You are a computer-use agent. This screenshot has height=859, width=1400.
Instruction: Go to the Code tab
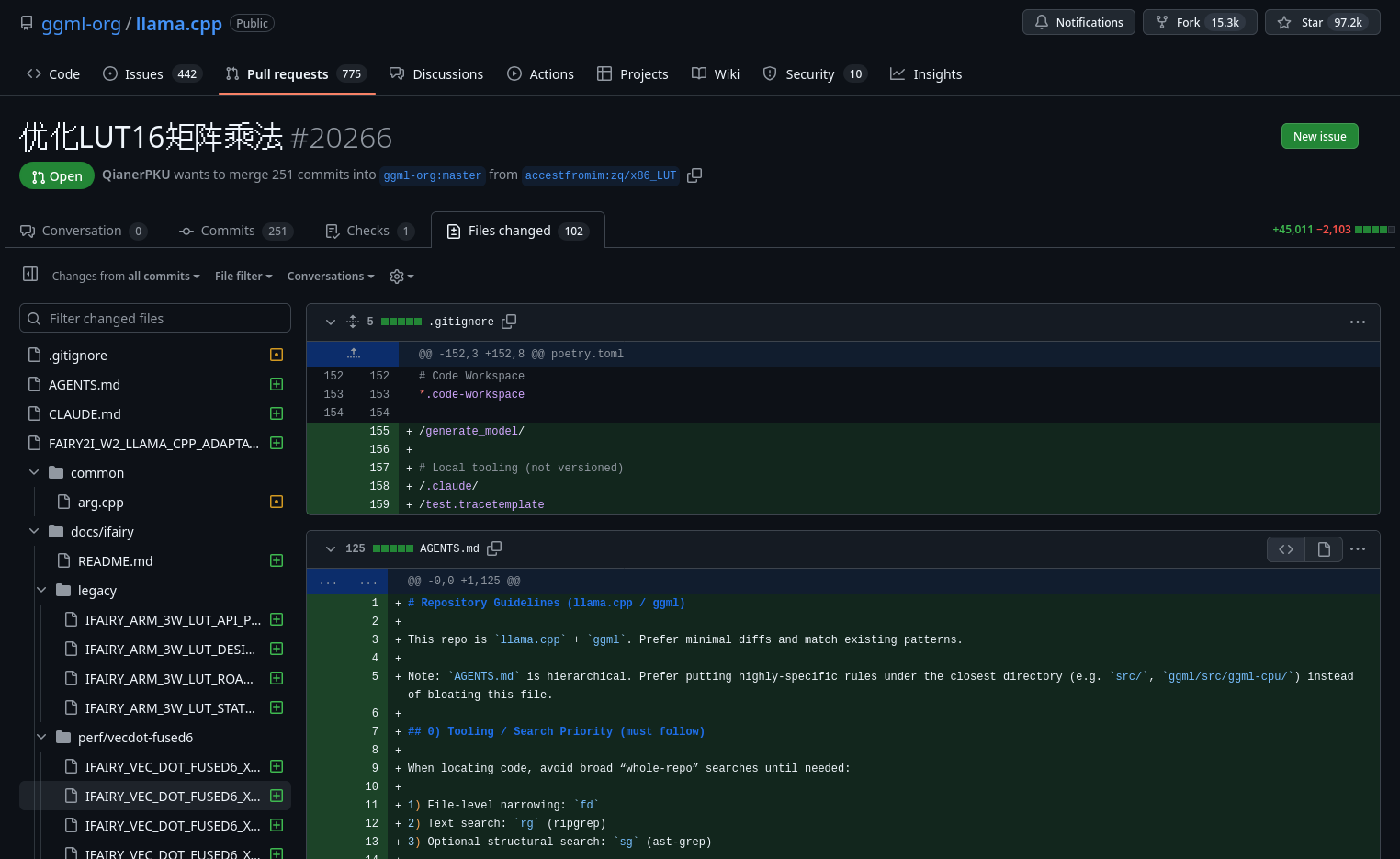pyautogui.click(x=53, y=74)
